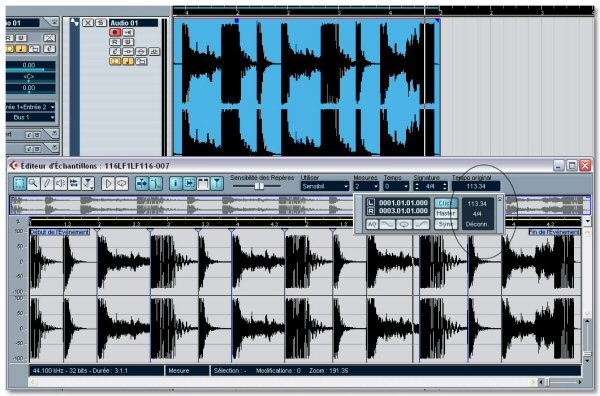This screenshot has width=600, height=396.
Task: Click the punch-out icon in transport
Action: [x=421, y=225]
